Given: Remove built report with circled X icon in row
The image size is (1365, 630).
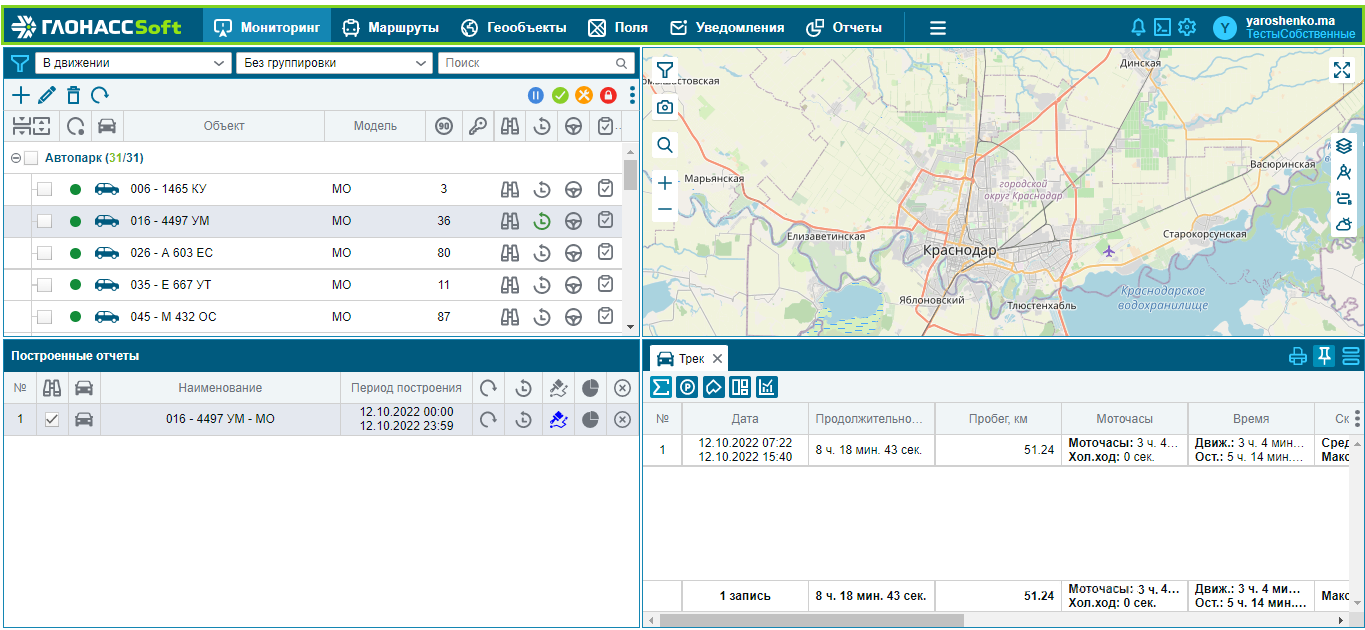Looking at the screenshot, I should pos(622,420).
